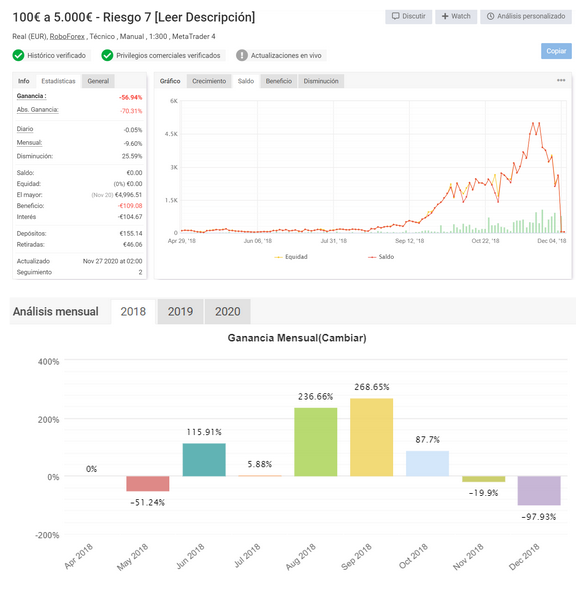Viewport: 584px width, 590px height.
Task: Click the red May 2018 bar
Action: tap(148, 484)
